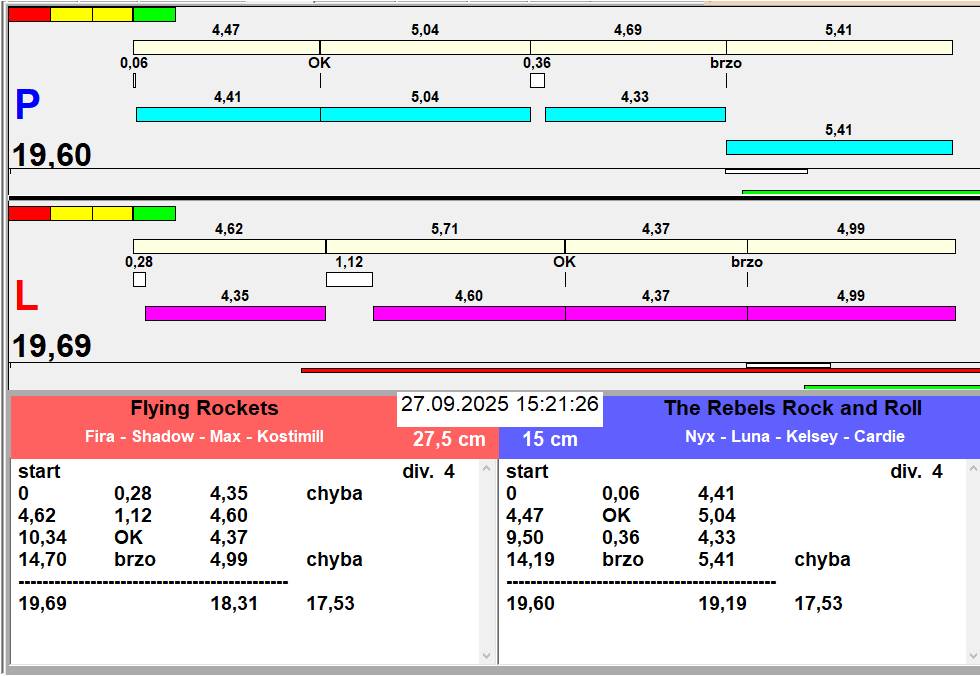Click the Rebels table scroll up arrow
This screenshot has width=980, height=676.
click(x=973, y=468)
